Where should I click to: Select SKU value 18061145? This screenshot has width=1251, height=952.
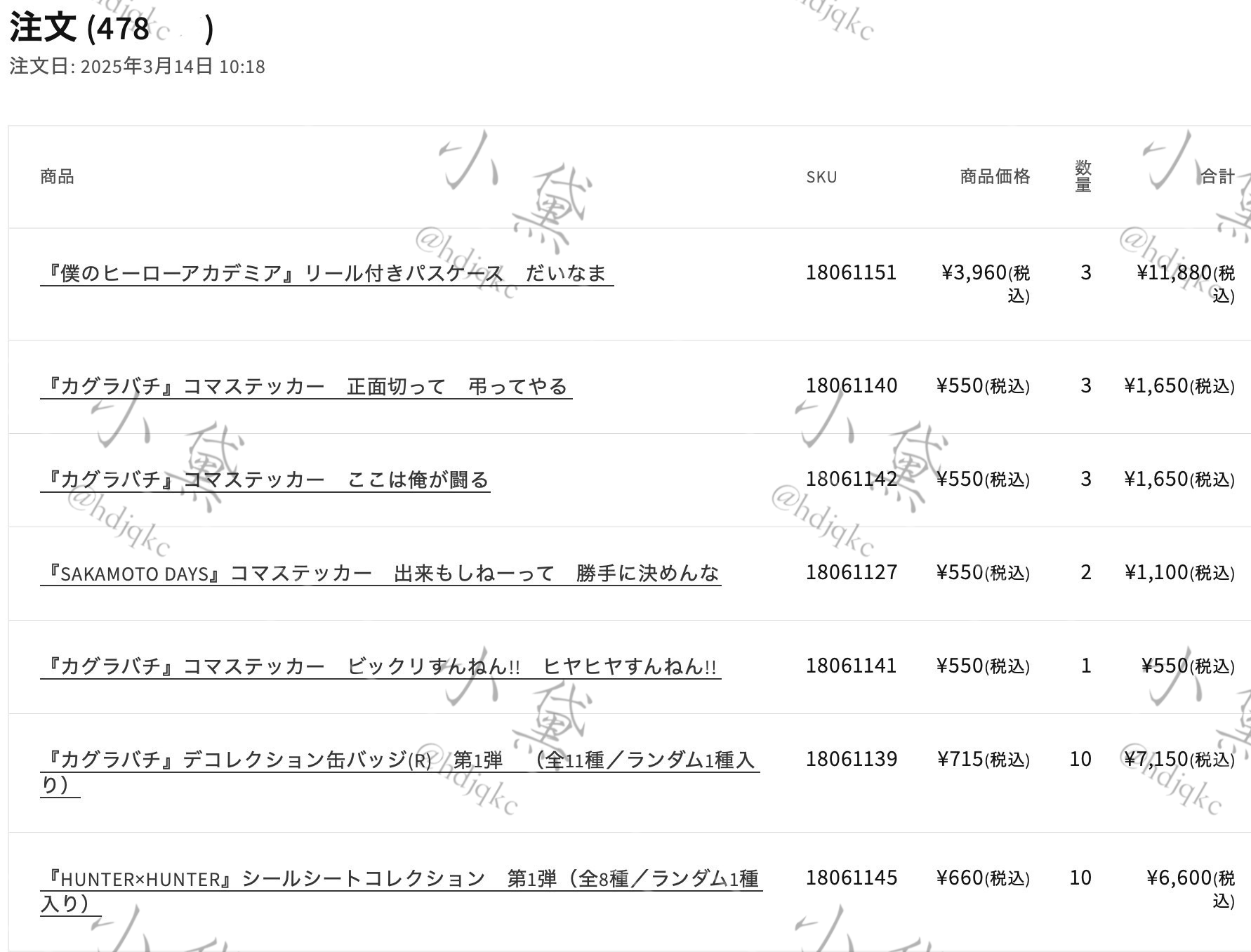click(851, 878)
